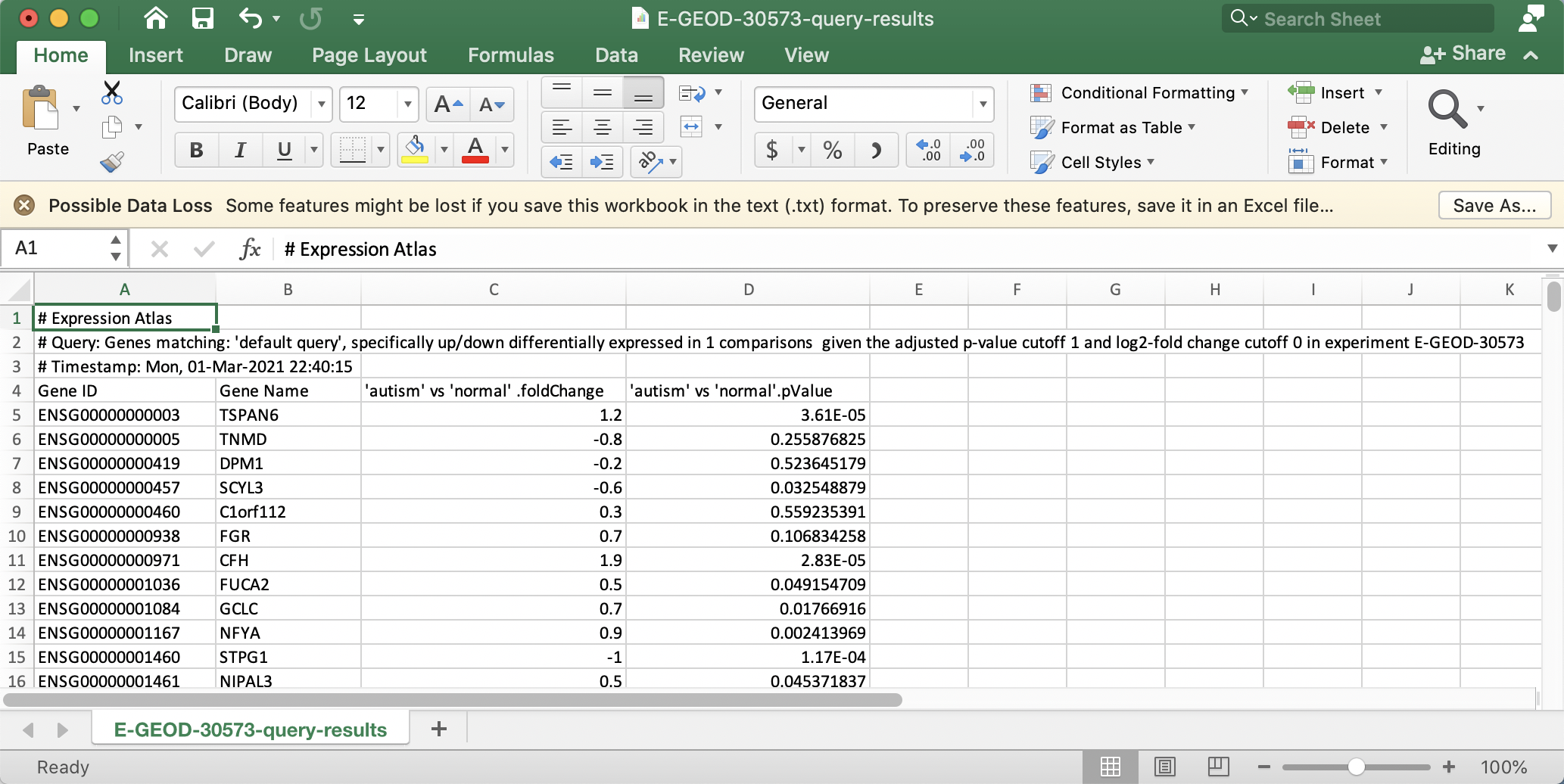The height and width of the screenshot is (784, 1564).
Task: Open the font name dropdown
Action: (x=322, y=104)
